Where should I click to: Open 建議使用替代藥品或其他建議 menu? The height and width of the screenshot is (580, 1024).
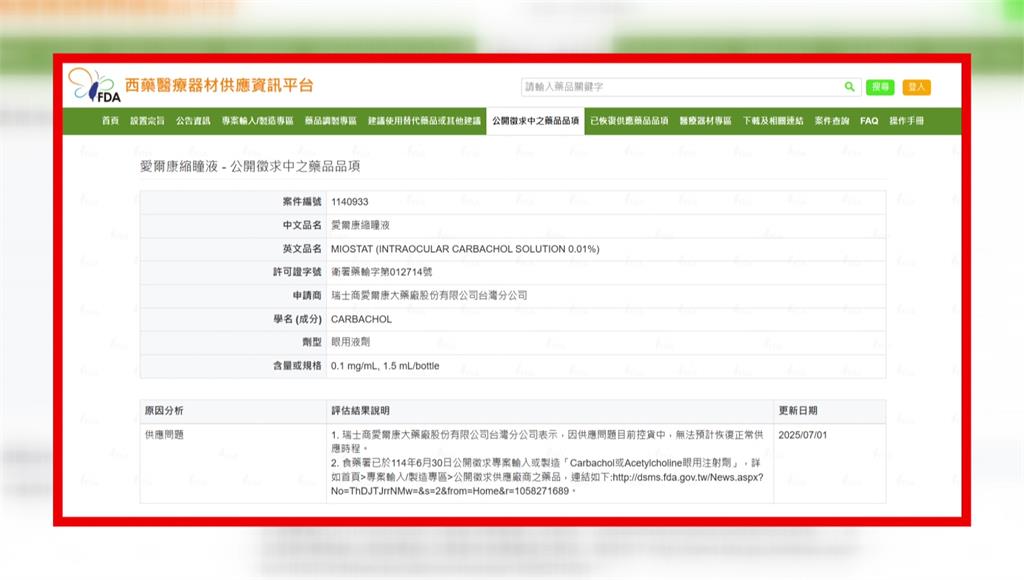click(424, 121)
